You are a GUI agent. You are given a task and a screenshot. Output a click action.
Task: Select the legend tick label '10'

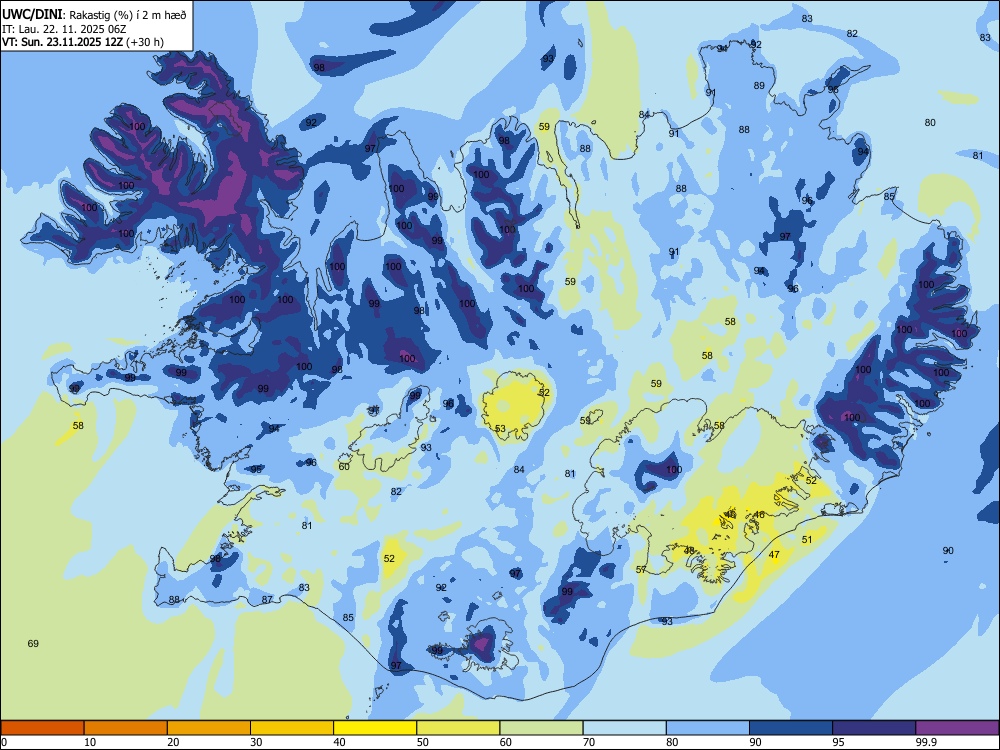tap(90, 742)
